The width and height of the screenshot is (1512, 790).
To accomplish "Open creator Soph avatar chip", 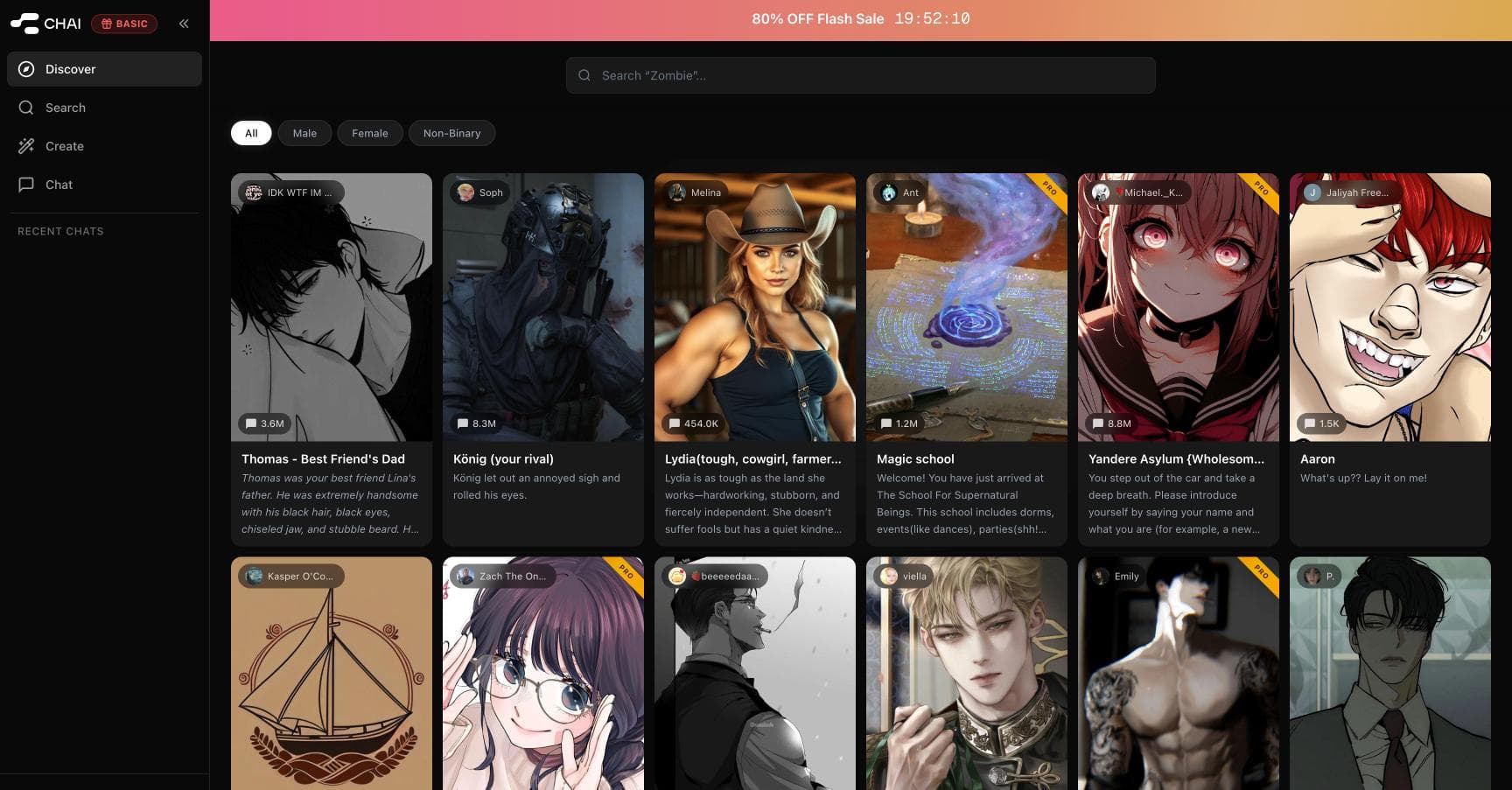I will (x=480, y=192).
